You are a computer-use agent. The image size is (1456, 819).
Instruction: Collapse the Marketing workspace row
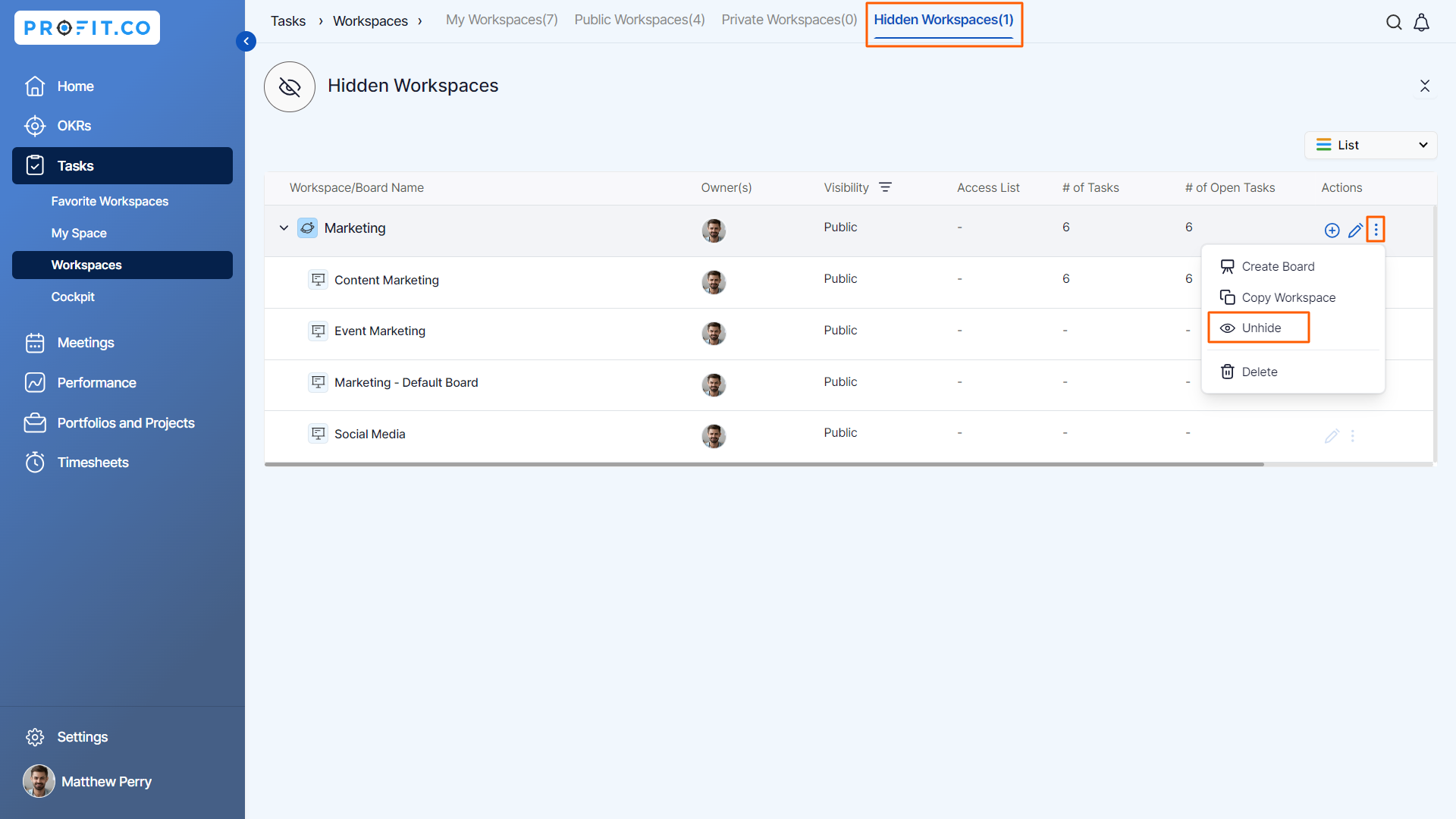(x=284, y=227)
